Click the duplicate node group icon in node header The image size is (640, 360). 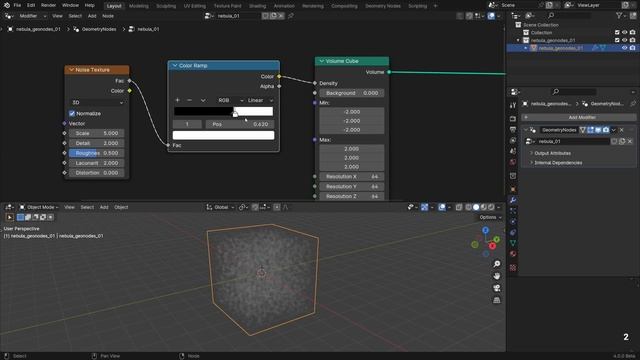point(273,16)
